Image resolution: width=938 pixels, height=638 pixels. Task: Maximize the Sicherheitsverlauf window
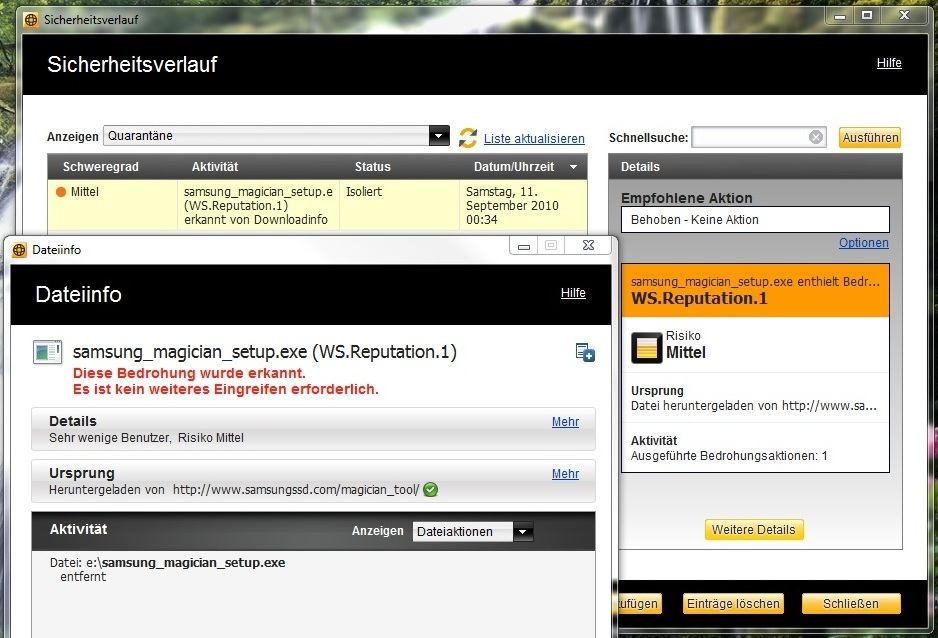[x=867, y=16]
